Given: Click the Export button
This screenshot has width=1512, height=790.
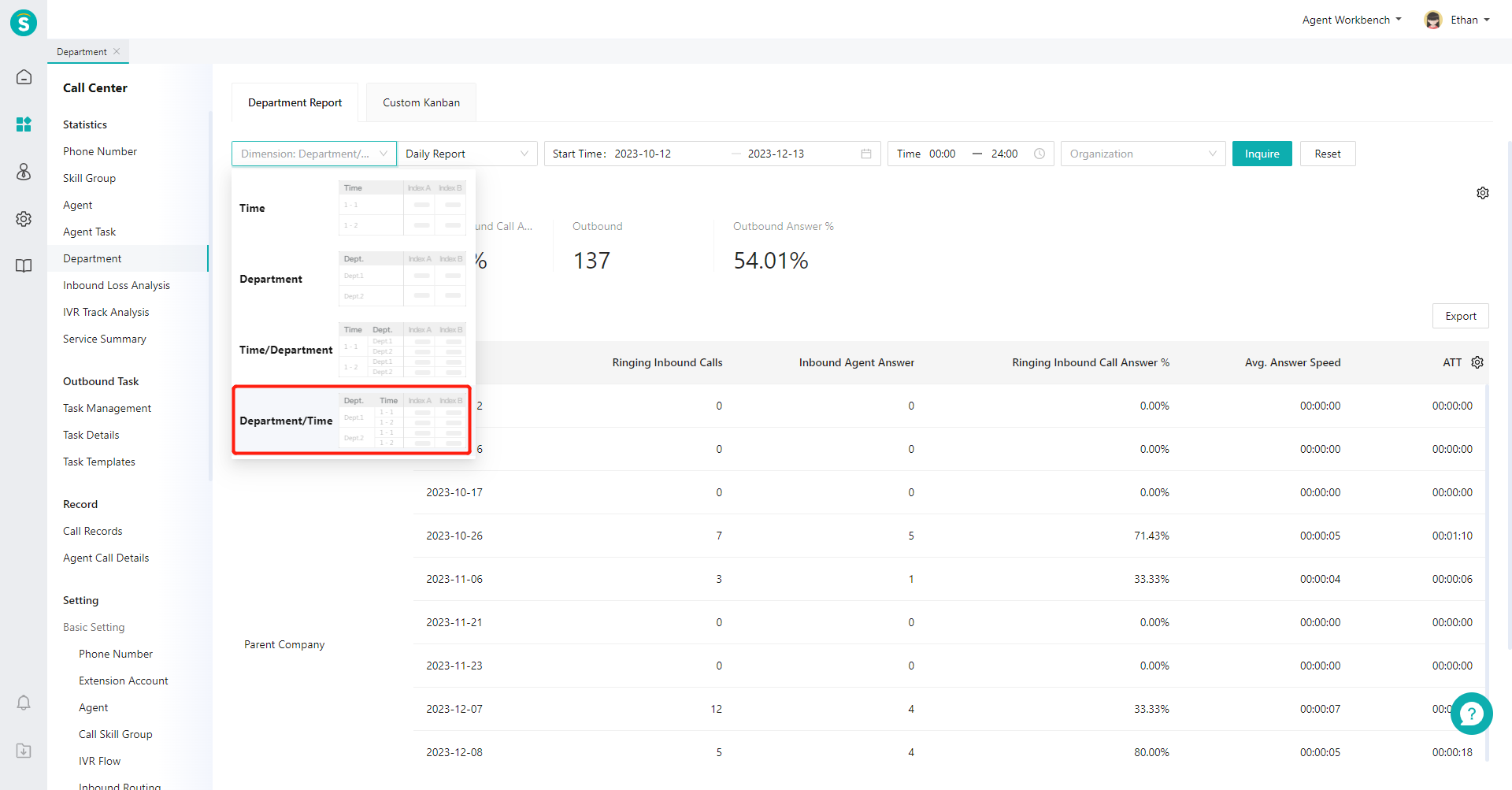Looking at the screenshot, I should click(x=1461, y=316).
